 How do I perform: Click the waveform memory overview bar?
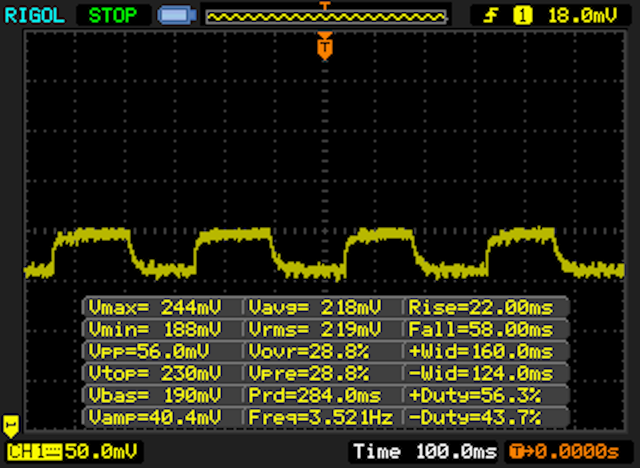[x=326, y=17]
